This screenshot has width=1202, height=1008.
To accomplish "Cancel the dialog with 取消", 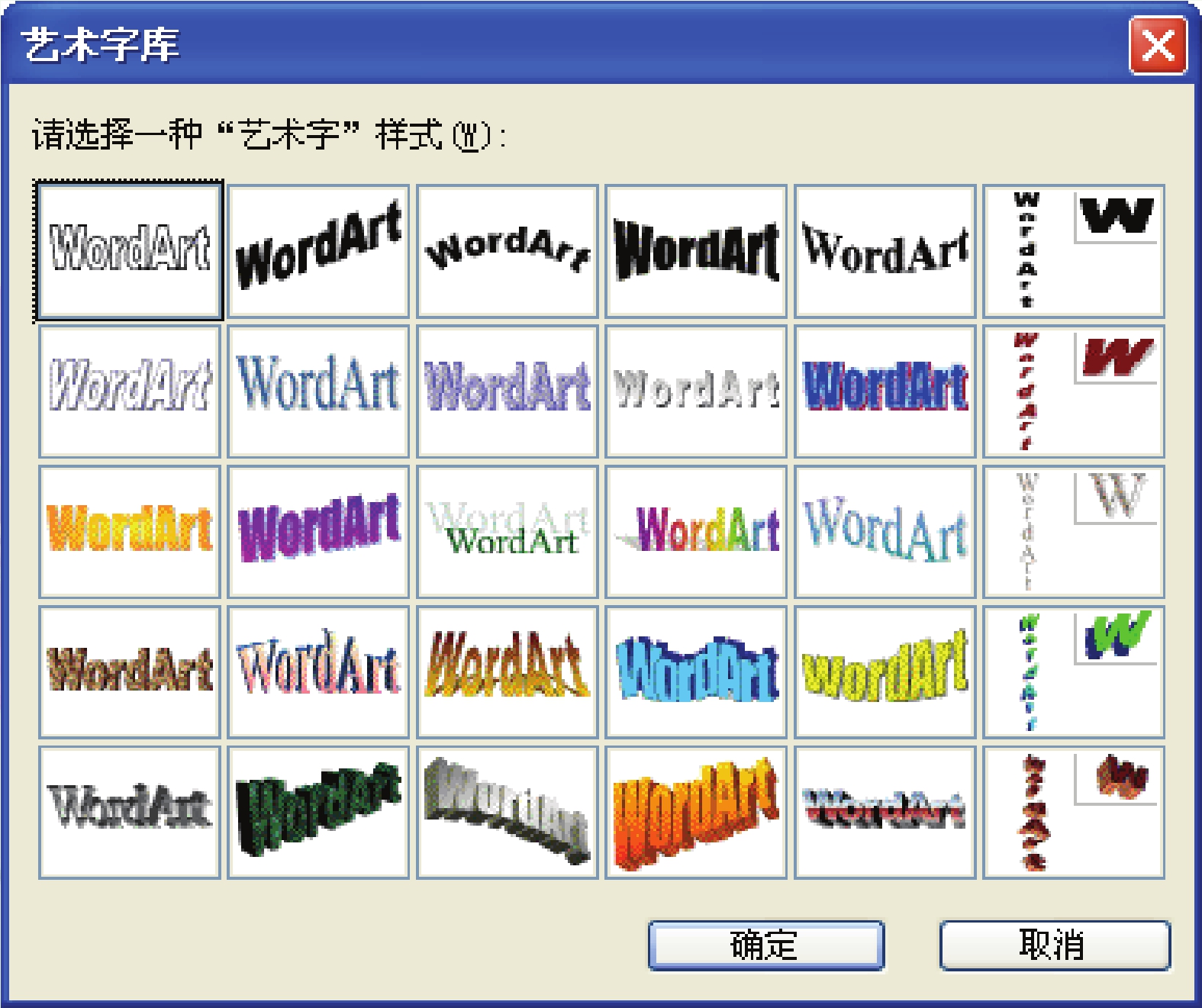I will 1055,945.
